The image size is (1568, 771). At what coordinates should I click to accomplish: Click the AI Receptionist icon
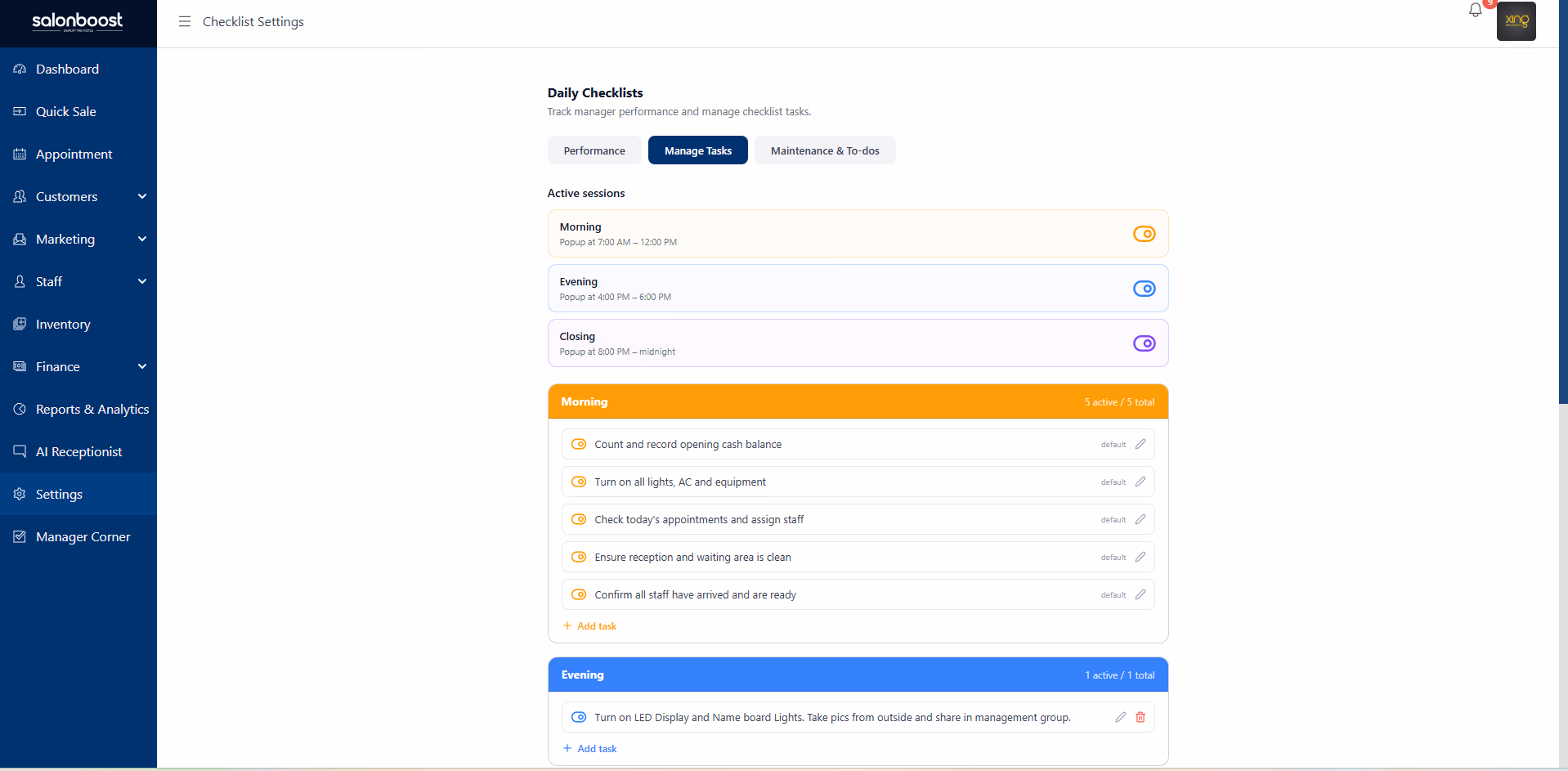pos(20,451)
